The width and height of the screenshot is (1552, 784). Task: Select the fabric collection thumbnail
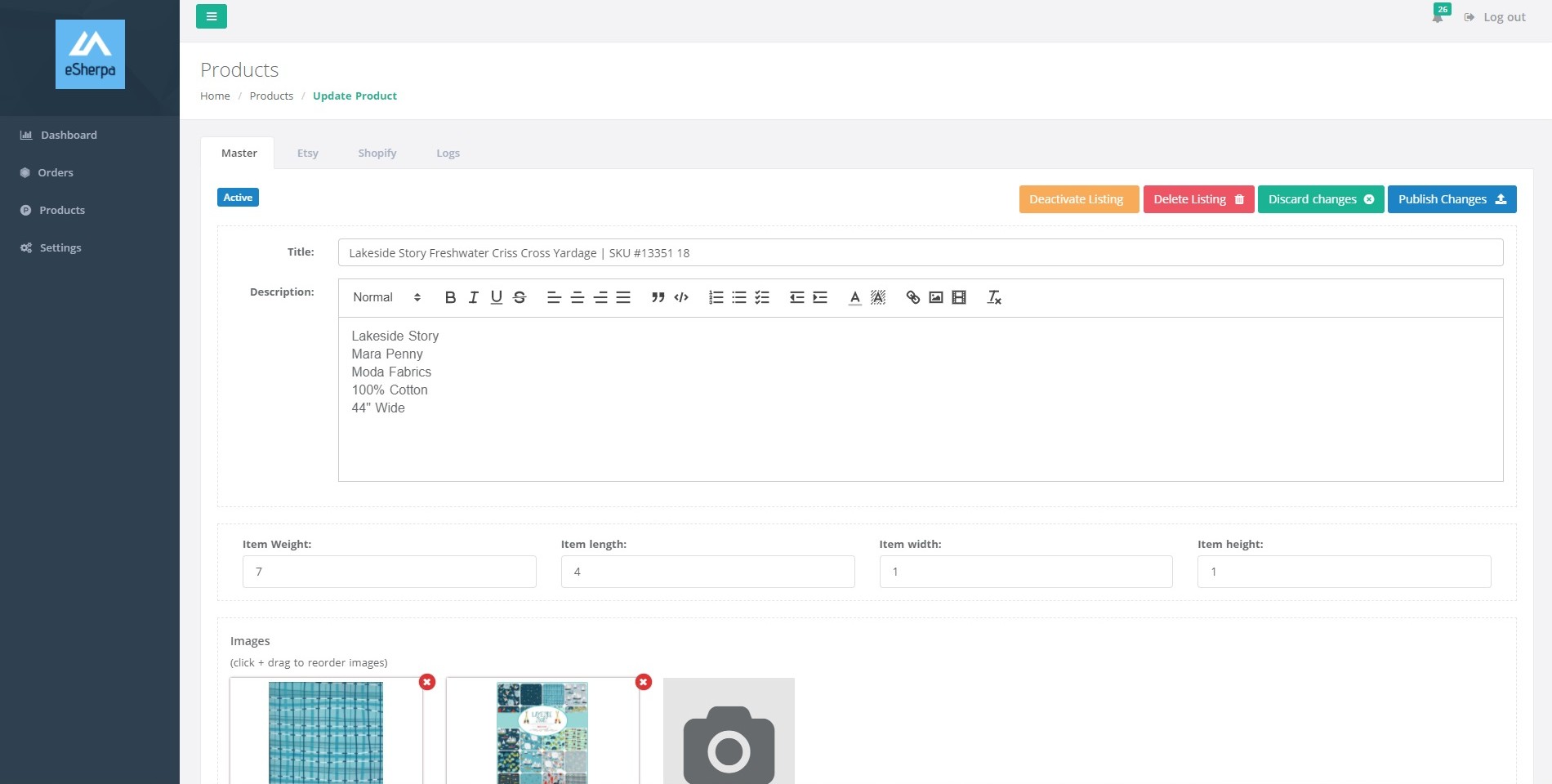click(542, 732)
